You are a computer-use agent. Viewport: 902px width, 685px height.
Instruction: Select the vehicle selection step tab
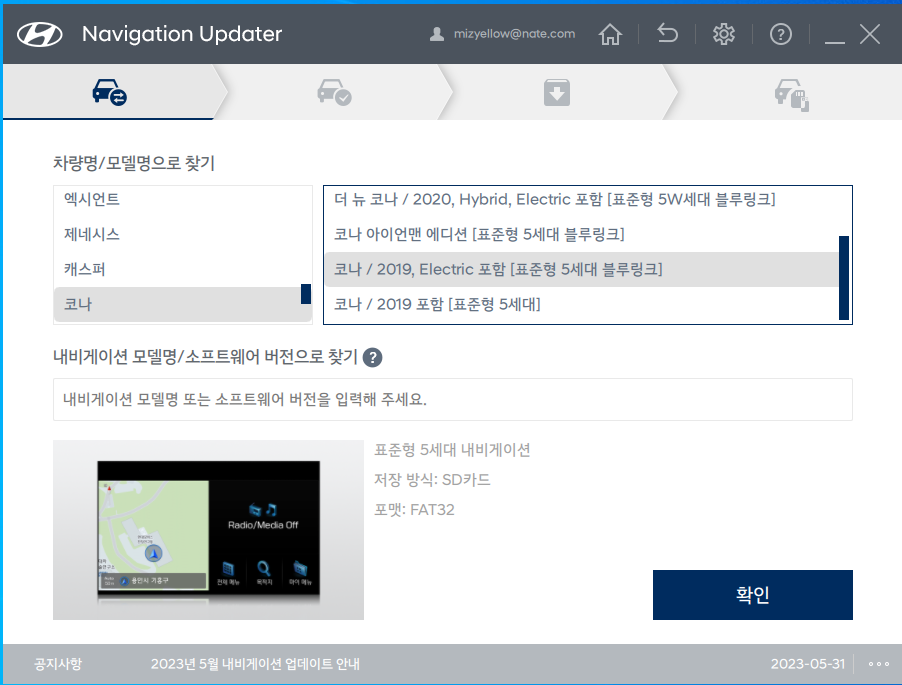pos(109,92)
